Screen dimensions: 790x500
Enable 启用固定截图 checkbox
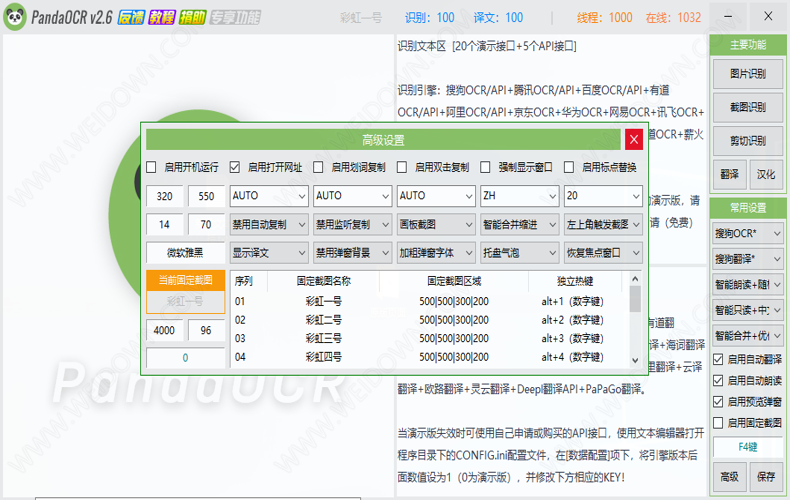tap(718, 423)
